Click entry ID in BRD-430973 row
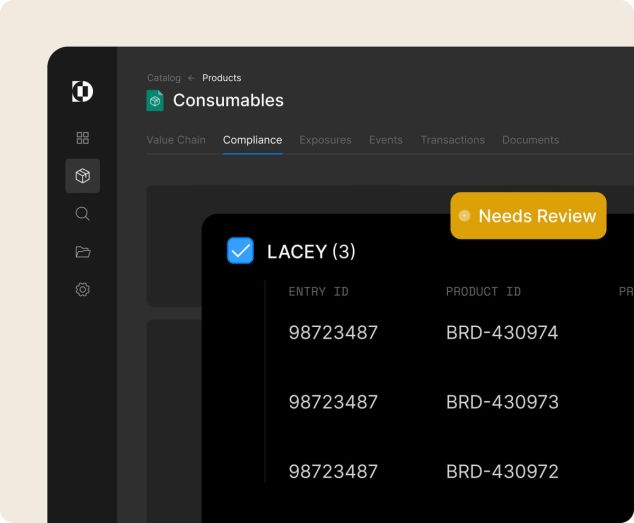Viewport: 634px width, 523px height. 333,402
